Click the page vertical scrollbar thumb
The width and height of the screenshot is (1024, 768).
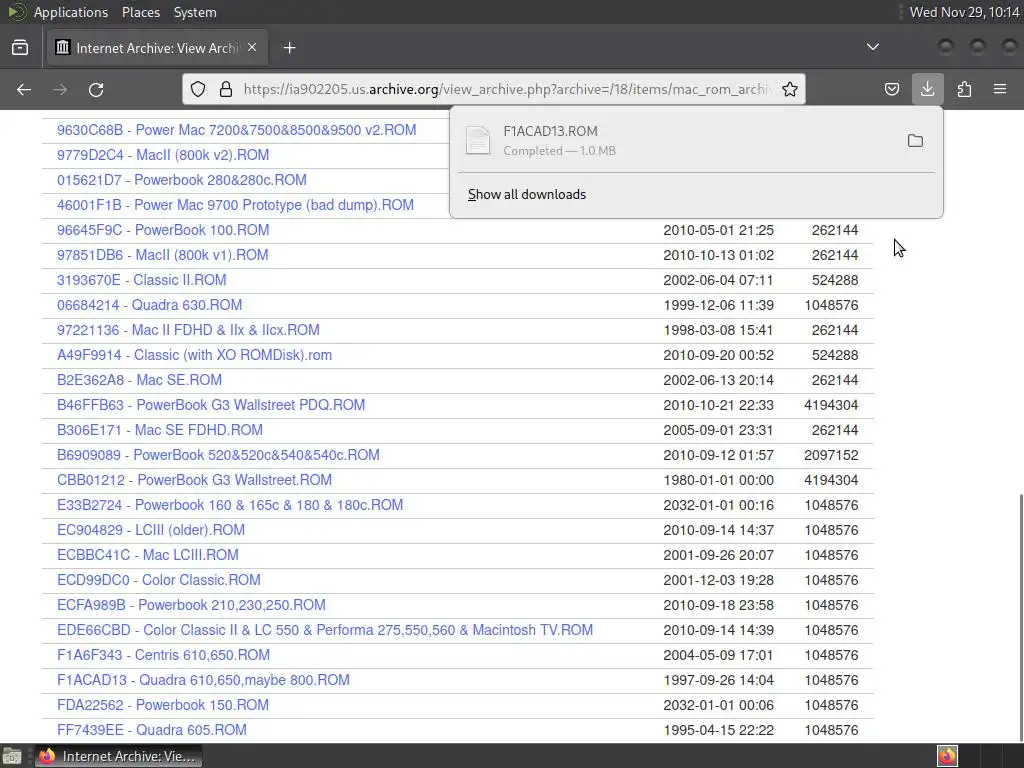[x=1020, y=617]
